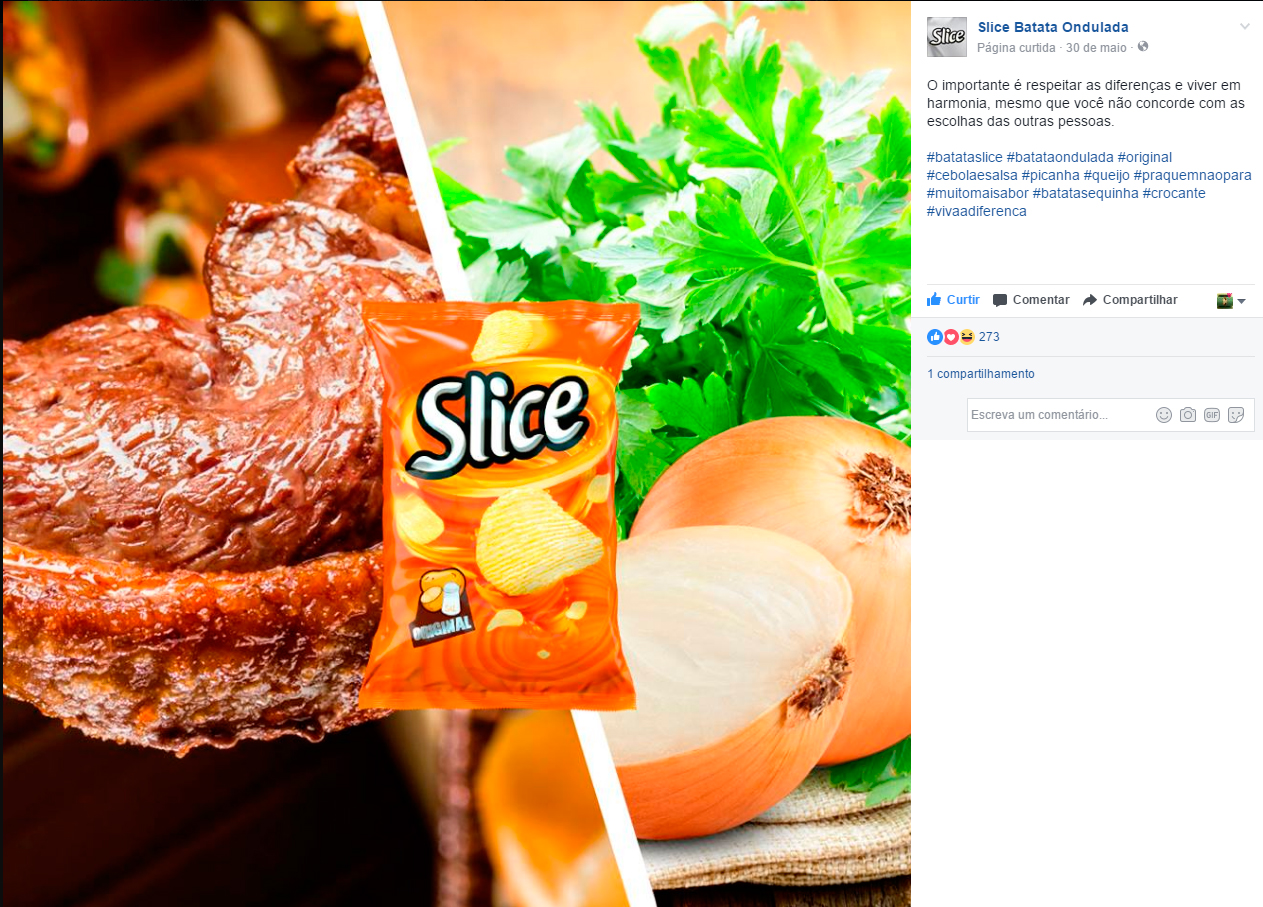This screenshot has height=907, width=1263.
Task: Open the post options chevron menu
Action: (1244, 27)
